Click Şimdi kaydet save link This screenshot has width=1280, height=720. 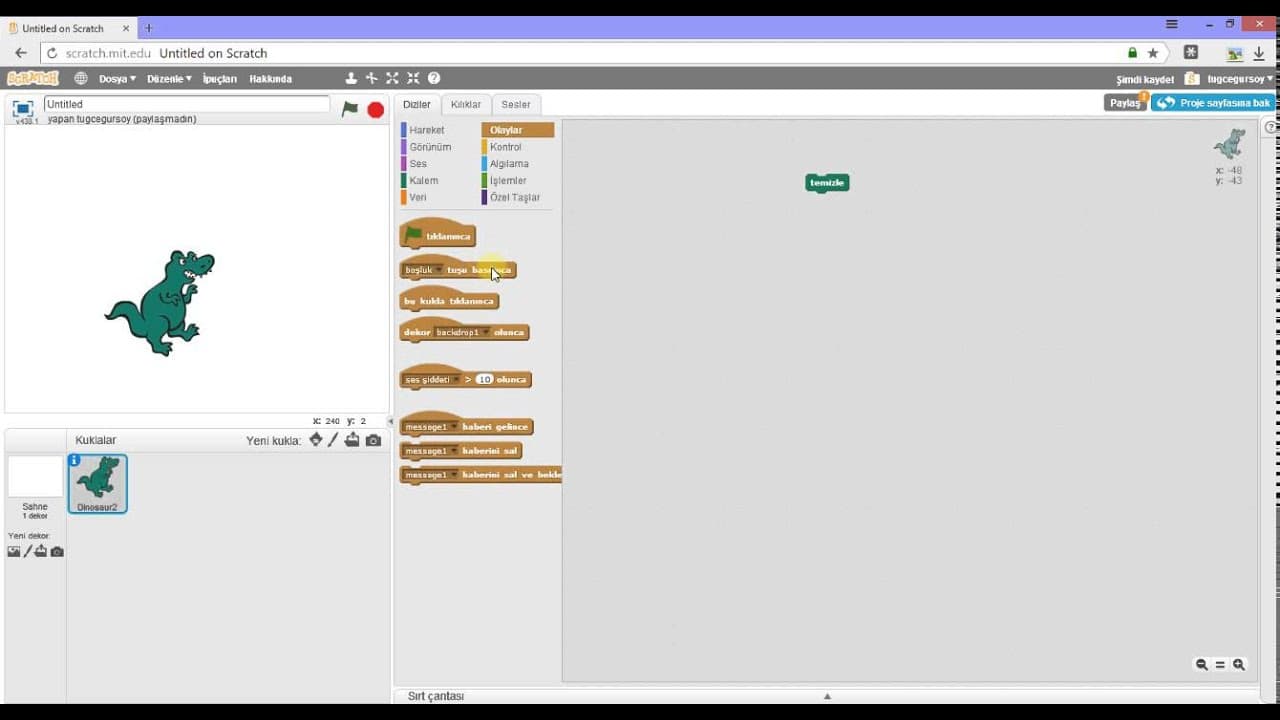click(x=1145, y=79)
